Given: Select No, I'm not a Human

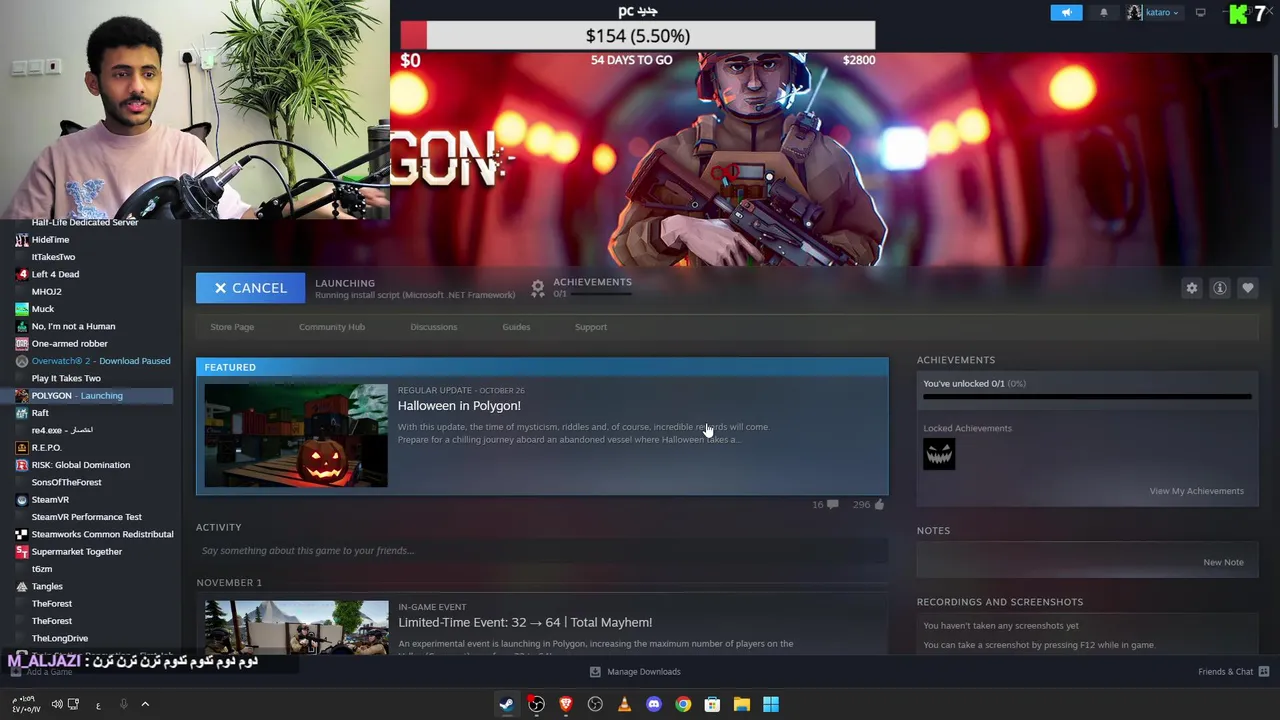Looking at the screenshot, I should (73, 326).
